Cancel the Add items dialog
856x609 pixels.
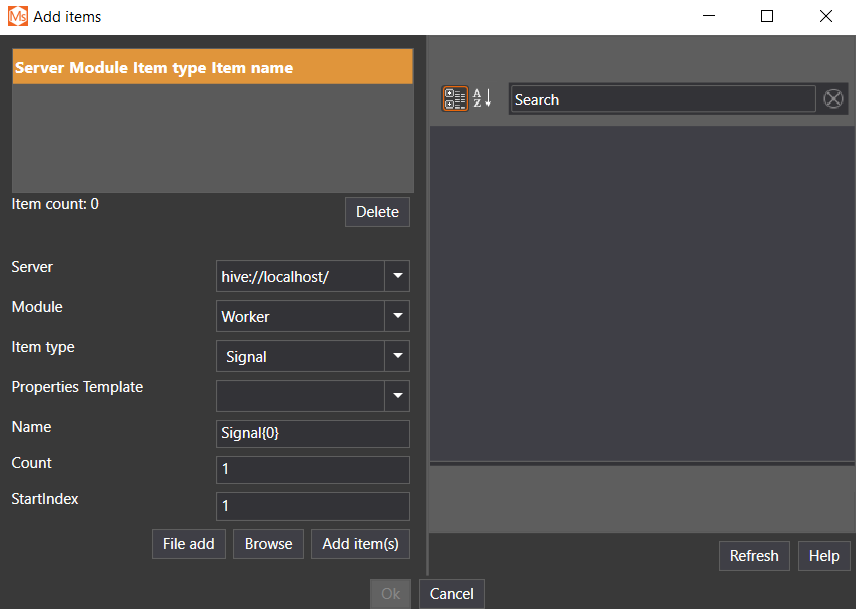coord(451,594)
